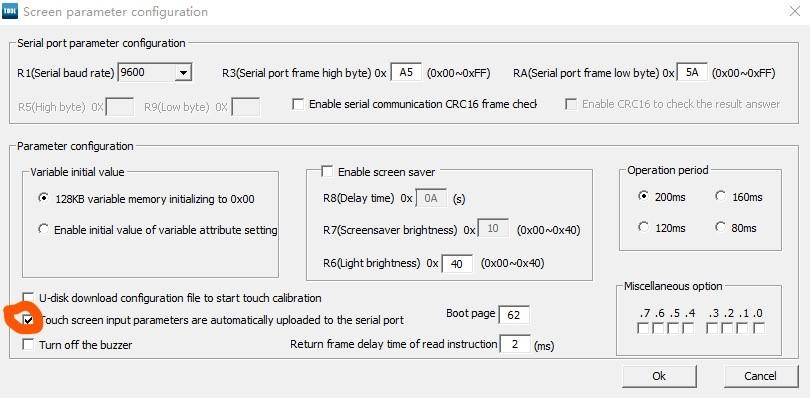The image size is (810, 398).
Task: Click the R3 serial frame high byte field
Action: tap(406, 73)
